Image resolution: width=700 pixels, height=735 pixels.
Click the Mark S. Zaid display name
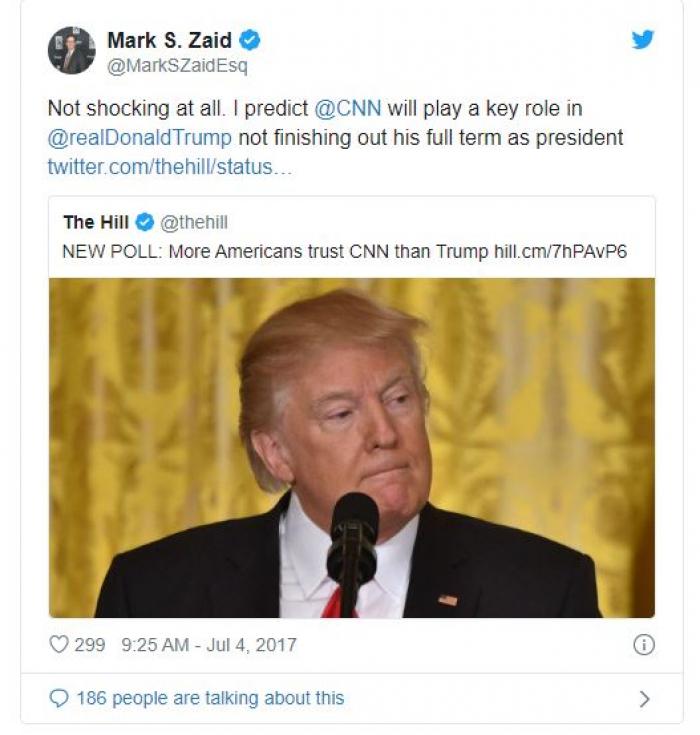tap(170, 40)
